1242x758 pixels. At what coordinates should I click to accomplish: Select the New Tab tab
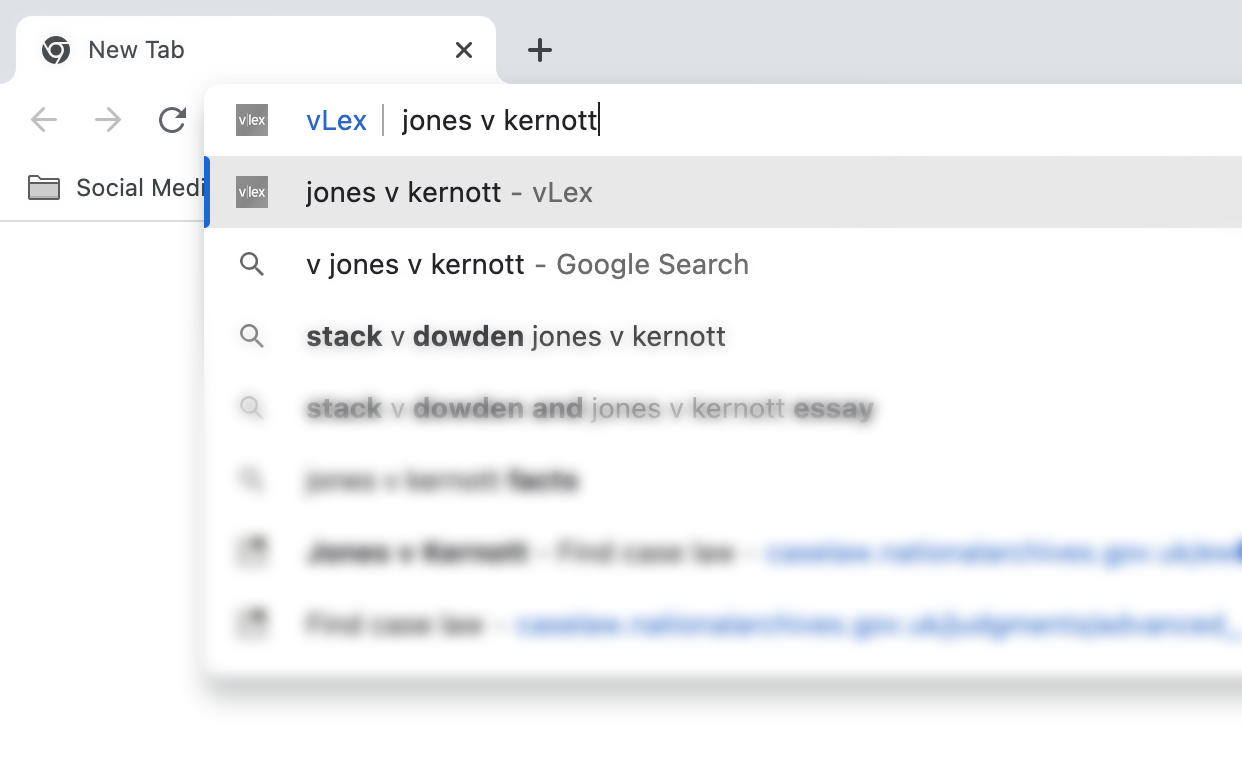coord(256,50)
